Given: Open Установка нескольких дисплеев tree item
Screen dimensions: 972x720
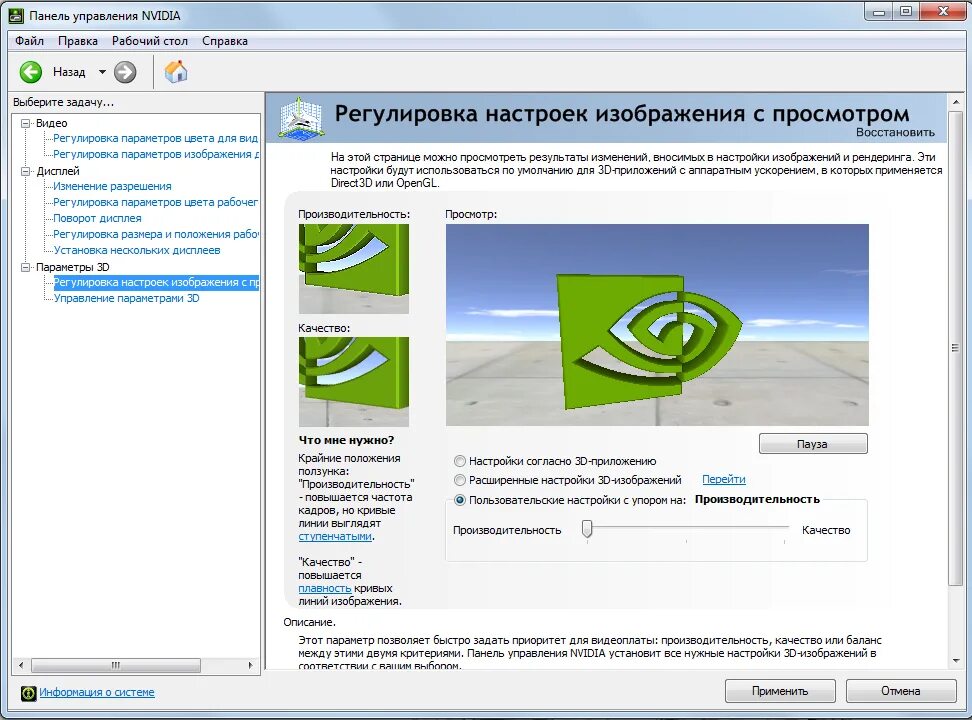Looking at the screenshot, I should 136,251.
